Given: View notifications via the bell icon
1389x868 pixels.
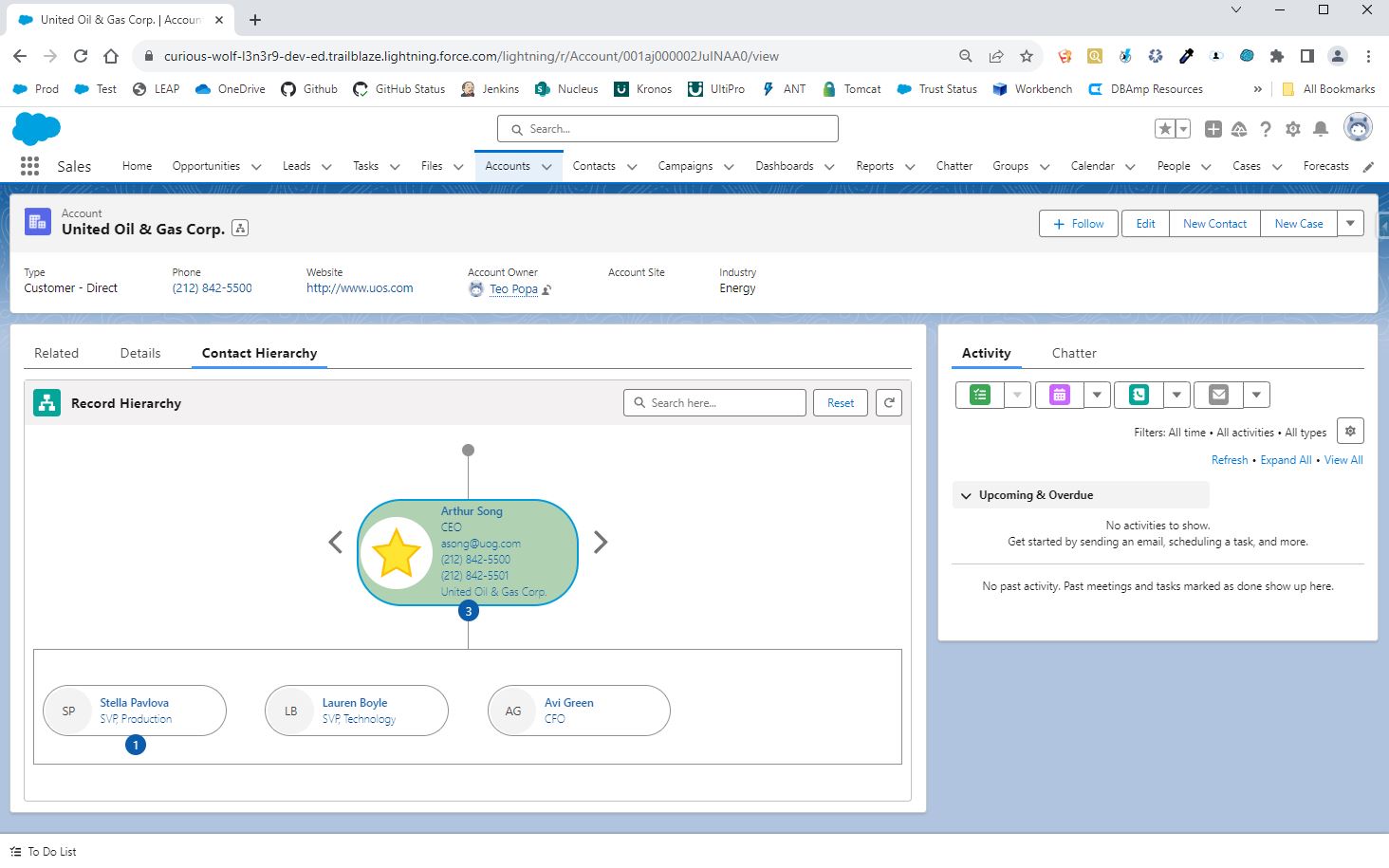Looking at the screenshot, I should pyautogui.click(x=1319, y=128).
